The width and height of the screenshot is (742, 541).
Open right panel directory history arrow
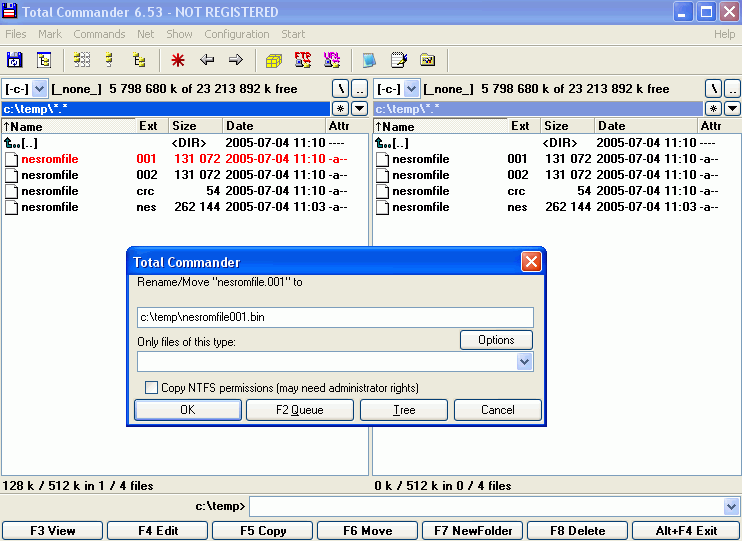click(733, 109)
